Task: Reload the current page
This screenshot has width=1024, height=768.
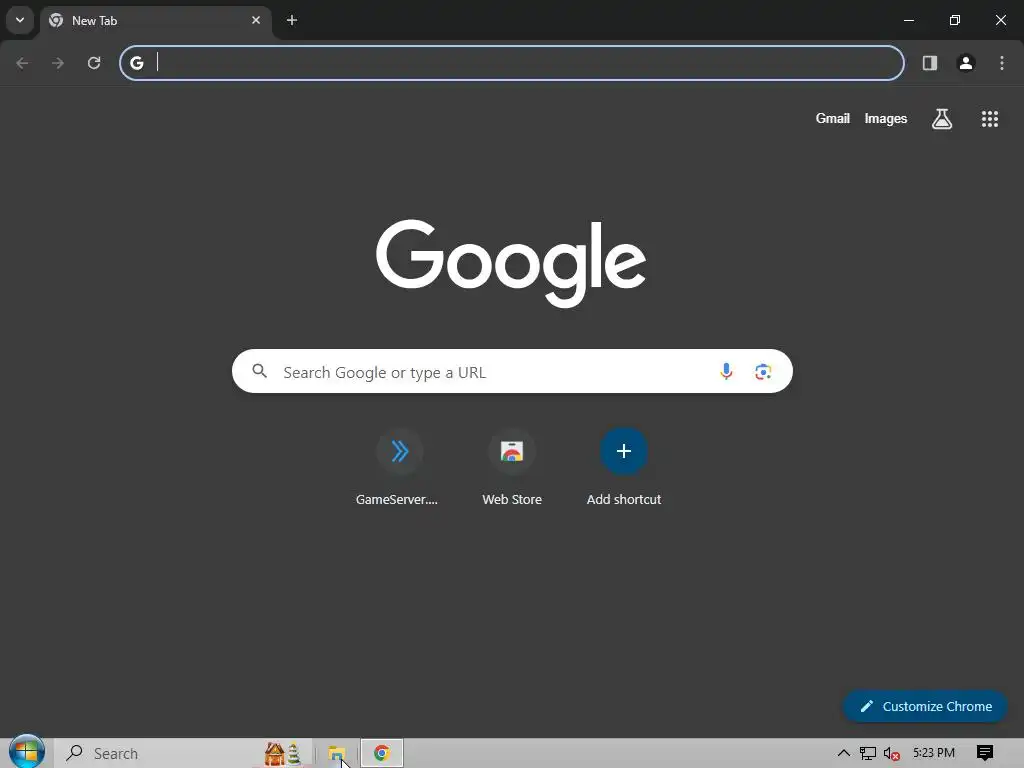Action: (94, 63)
